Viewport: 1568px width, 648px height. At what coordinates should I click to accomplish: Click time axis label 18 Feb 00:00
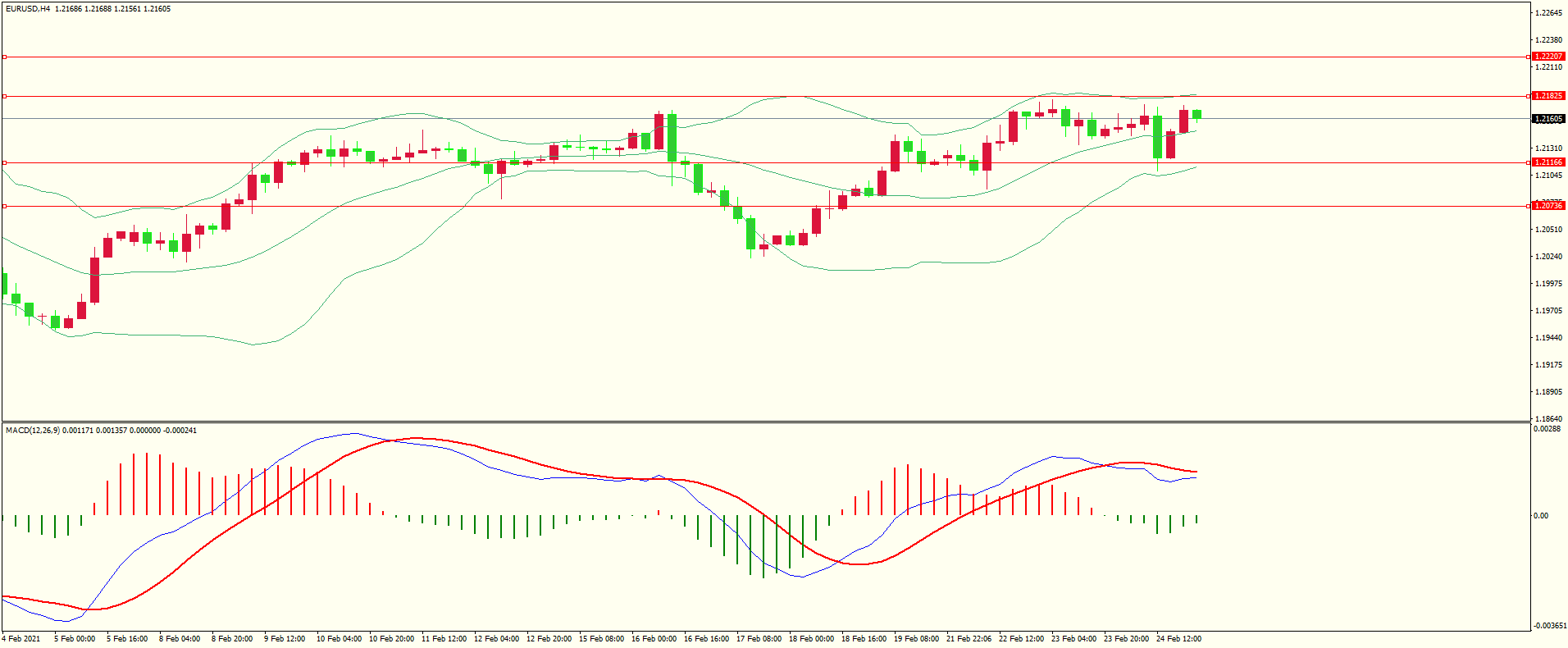[x=811, y=639]
